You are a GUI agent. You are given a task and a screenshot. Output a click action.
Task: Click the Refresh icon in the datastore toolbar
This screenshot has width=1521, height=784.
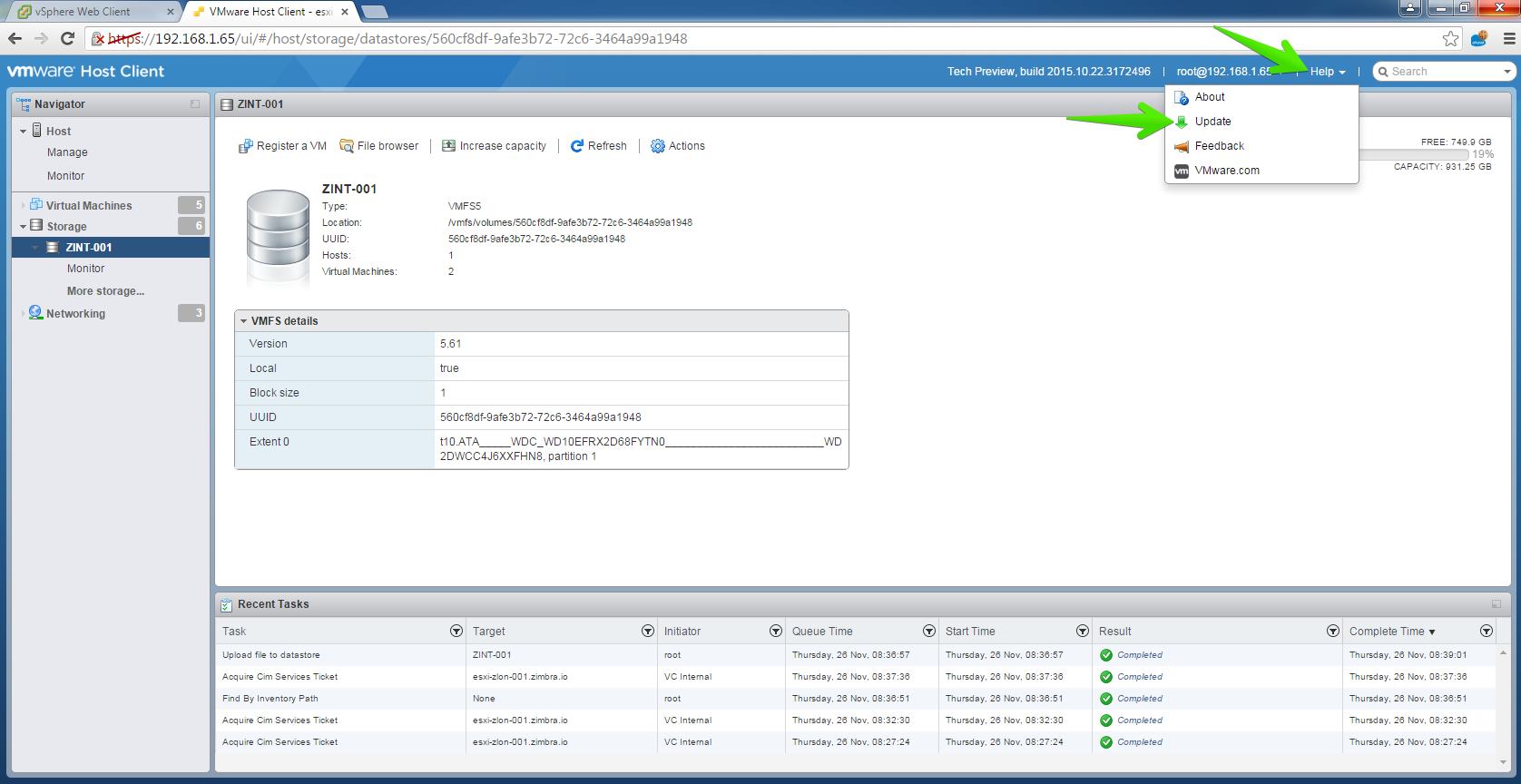click(577, 146)
